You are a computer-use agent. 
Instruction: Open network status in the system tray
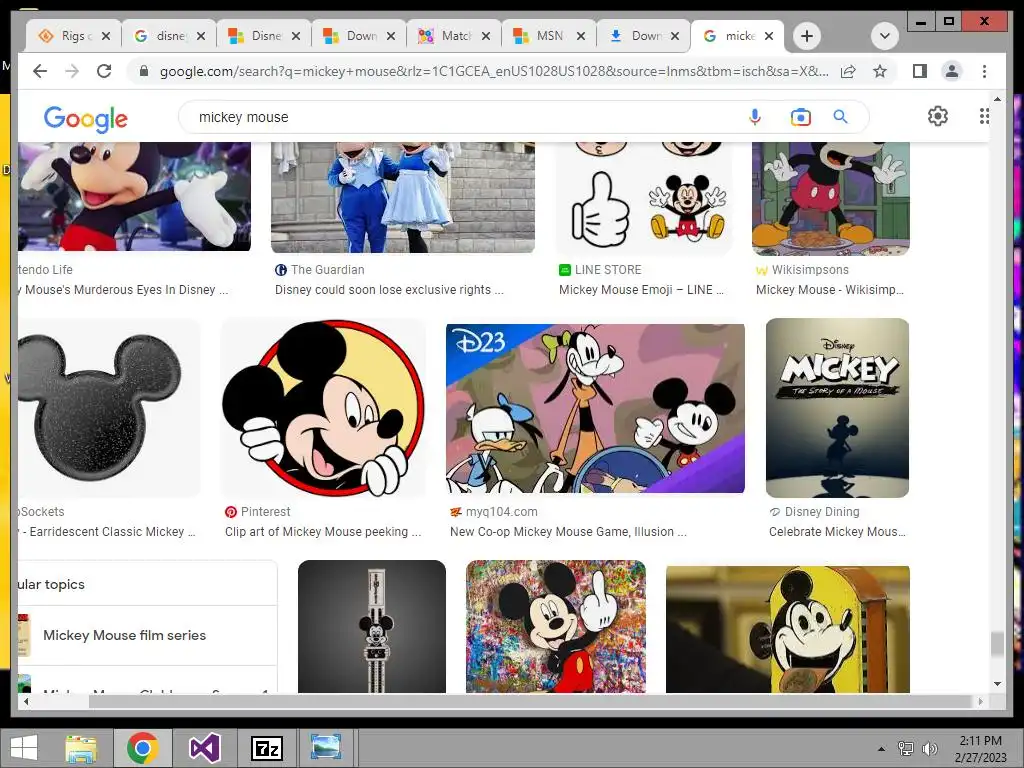point(905,749)
